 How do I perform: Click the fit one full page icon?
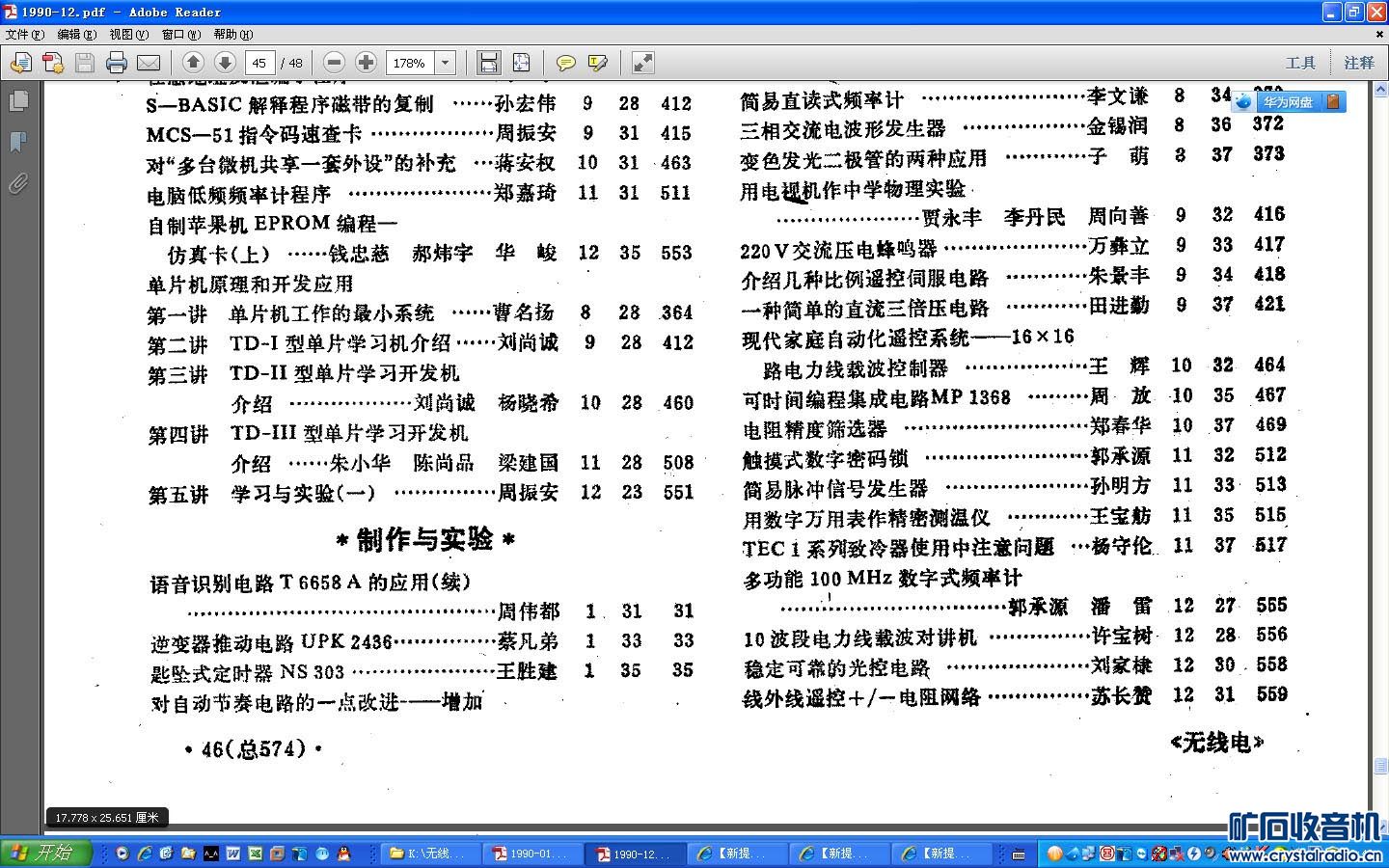tap(522, 63)
